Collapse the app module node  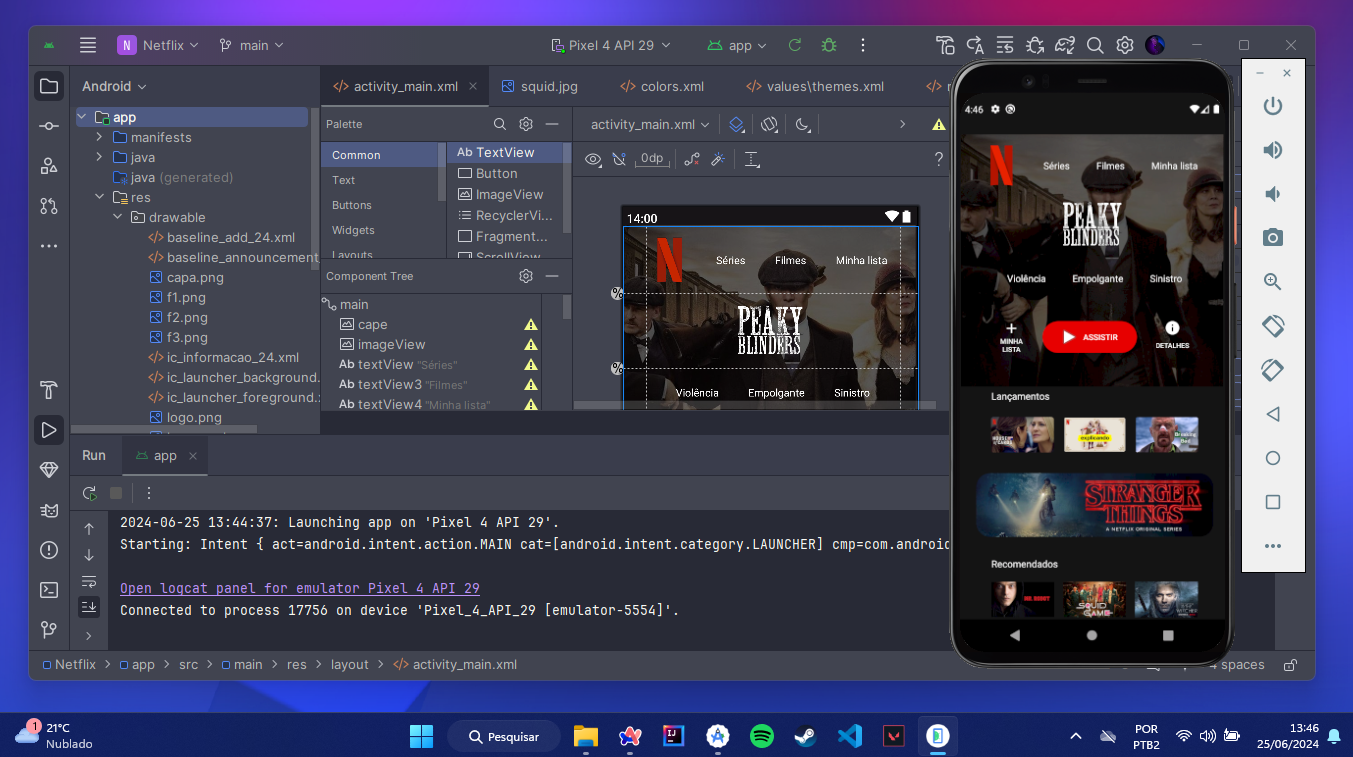tap(82, 117)
